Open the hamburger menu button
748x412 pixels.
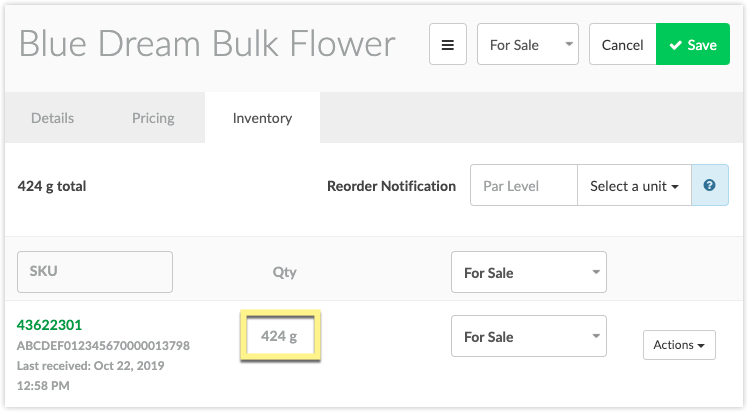447,44
